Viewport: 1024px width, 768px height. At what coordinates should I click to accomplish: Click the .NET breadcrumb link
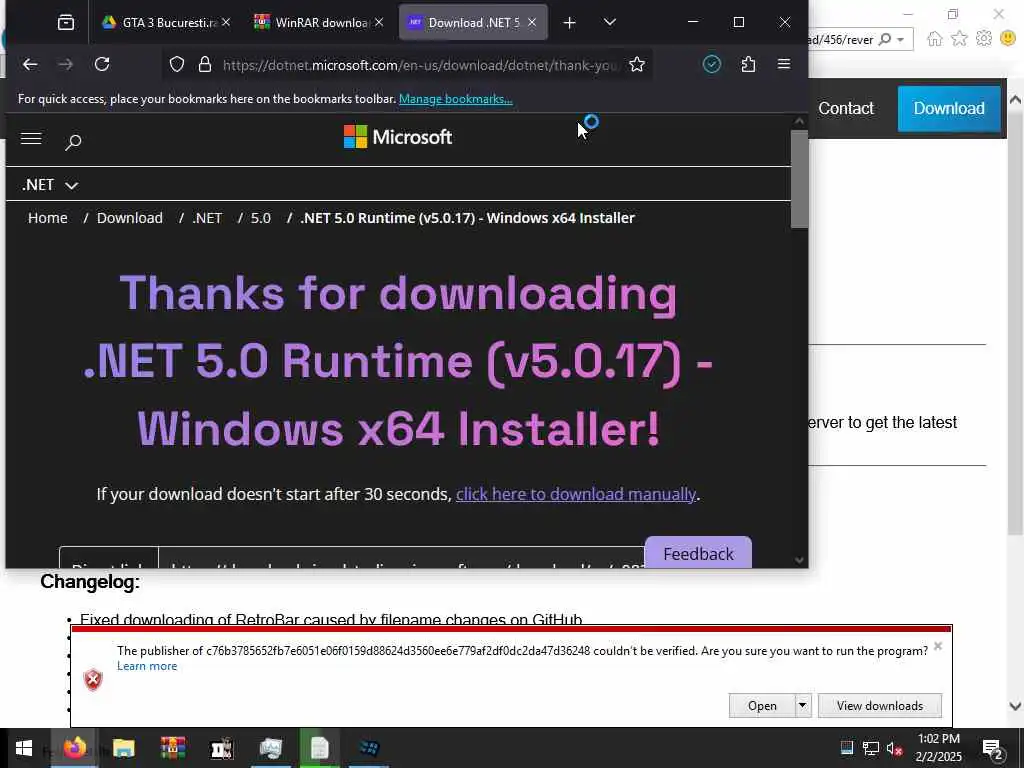tap(207, 217)
